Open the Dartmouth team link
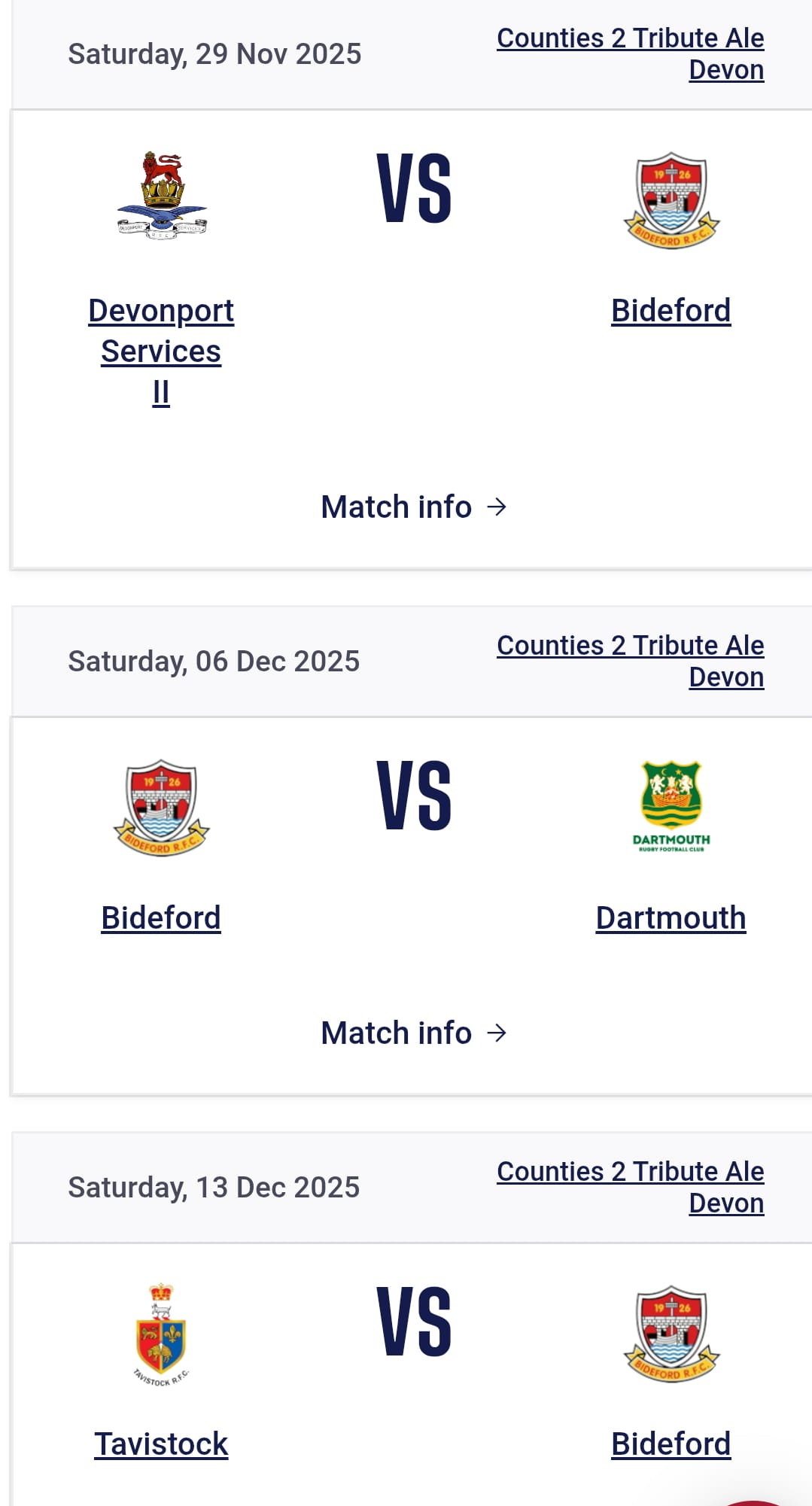Viewport: 812px width, 1506px height. point(671,918)
